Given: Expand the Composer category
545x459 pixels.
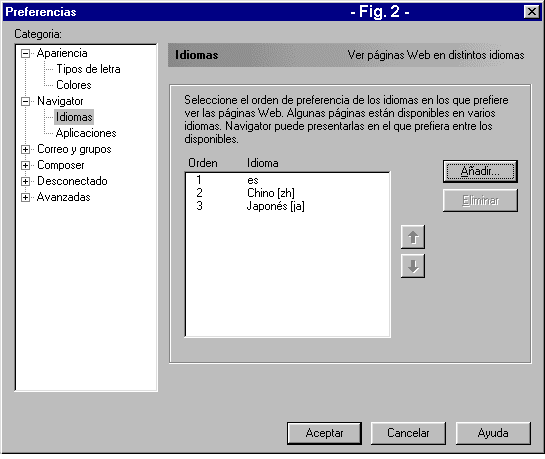Looking at the screenshot, I should (25, 165).
